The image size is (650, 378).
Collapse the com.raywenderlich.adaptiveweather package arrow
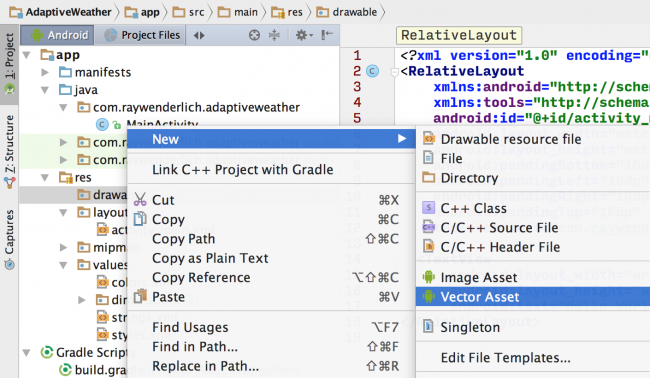tap(63, 108)
